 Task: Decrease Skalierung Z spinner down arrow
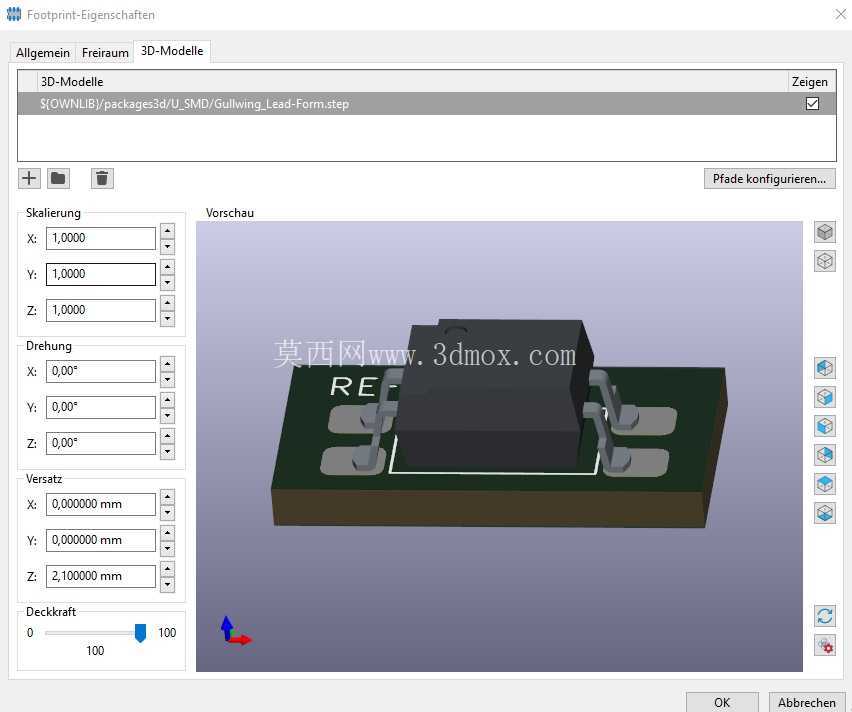167,318
